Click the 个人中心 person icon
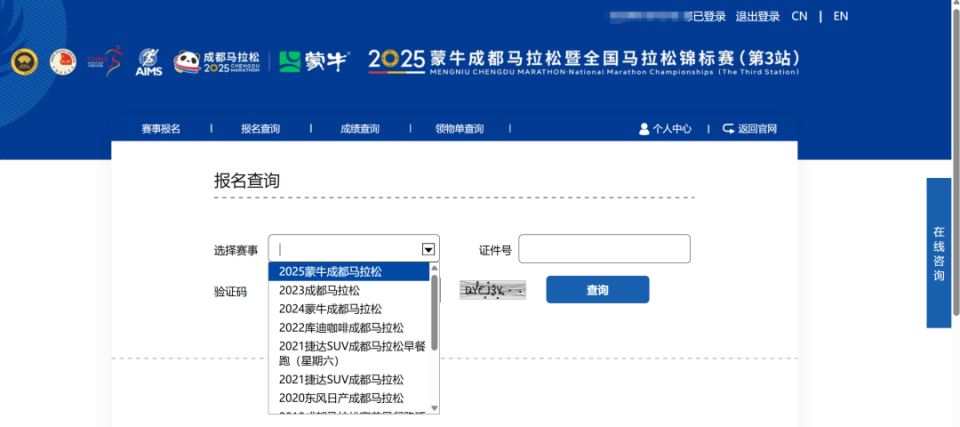The height and width of the screenshot is (427, 960). (643, 129)
